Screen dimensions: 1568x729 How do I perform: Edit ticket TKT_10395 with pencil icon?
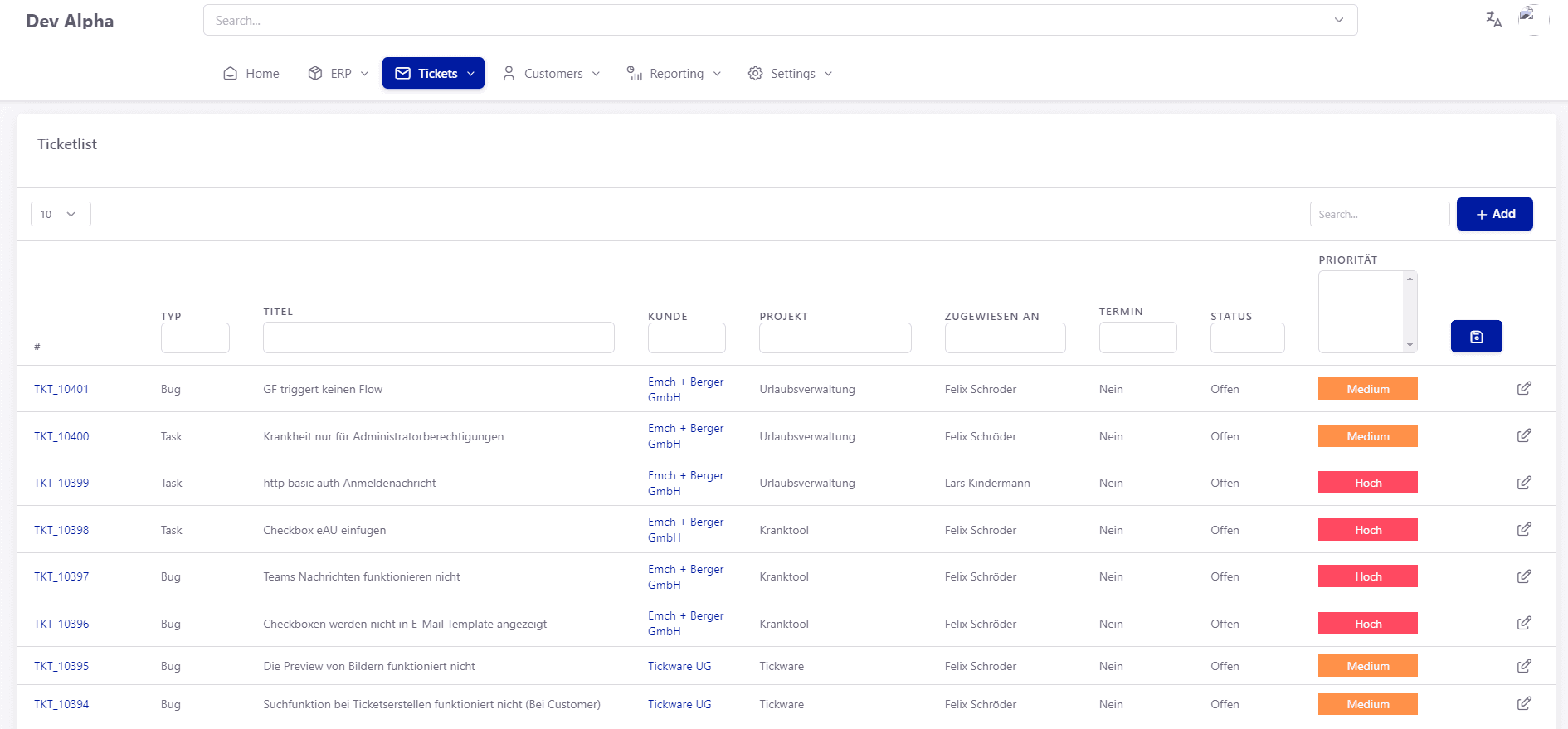click(1524, 666)
